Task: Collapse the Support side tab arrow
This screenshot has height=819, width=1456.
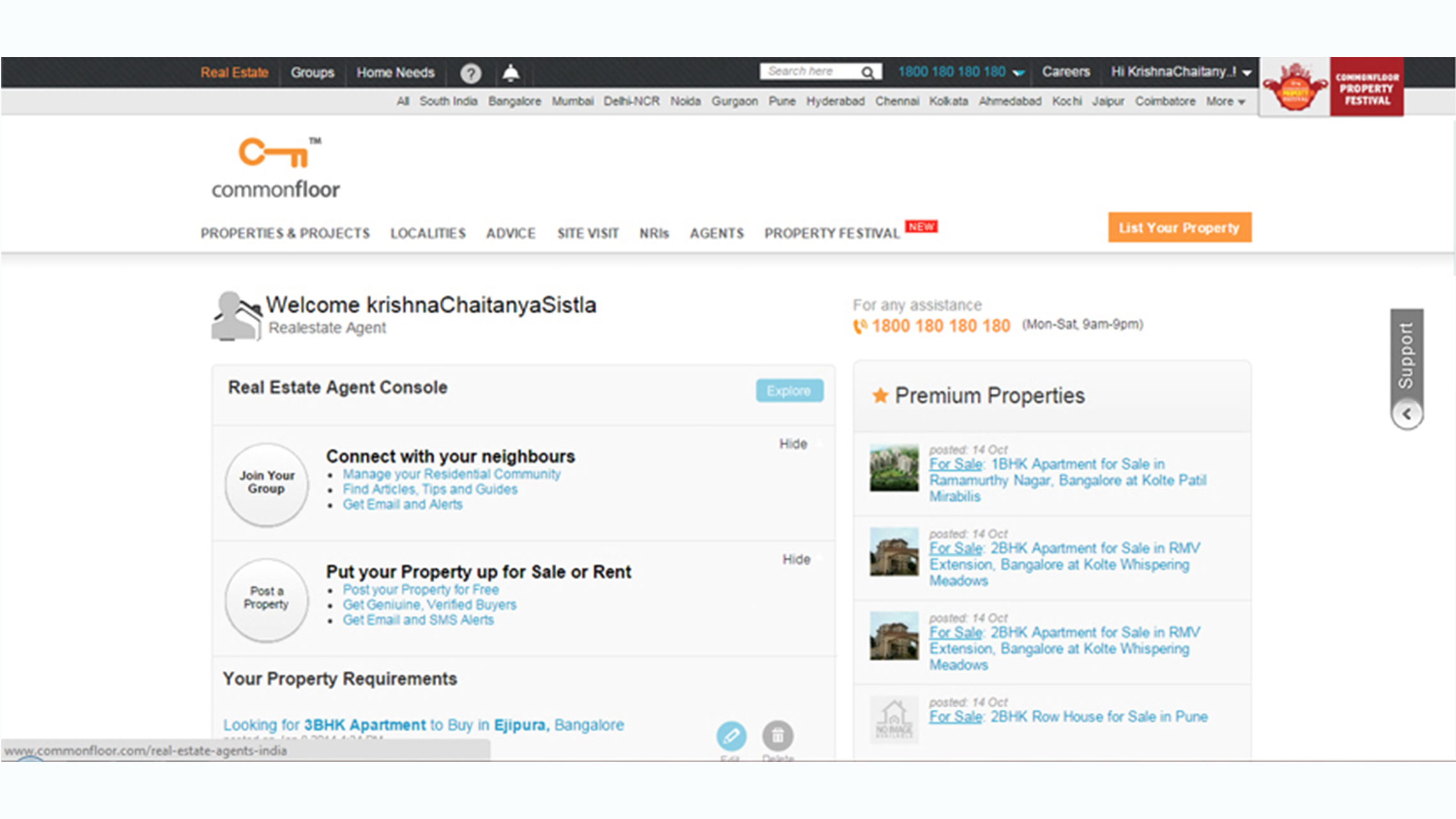Action: pyautogui.click(x=1406, y=414)
